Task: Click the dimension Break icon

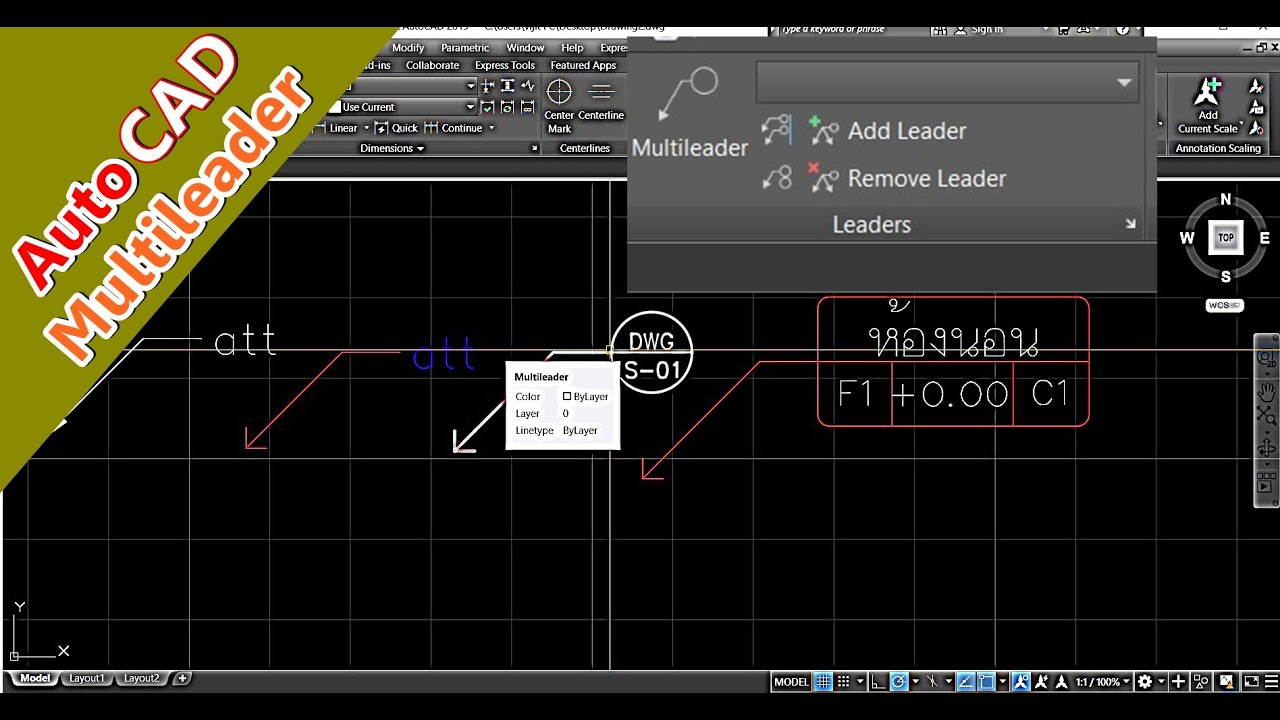Action: pos(488,86)
